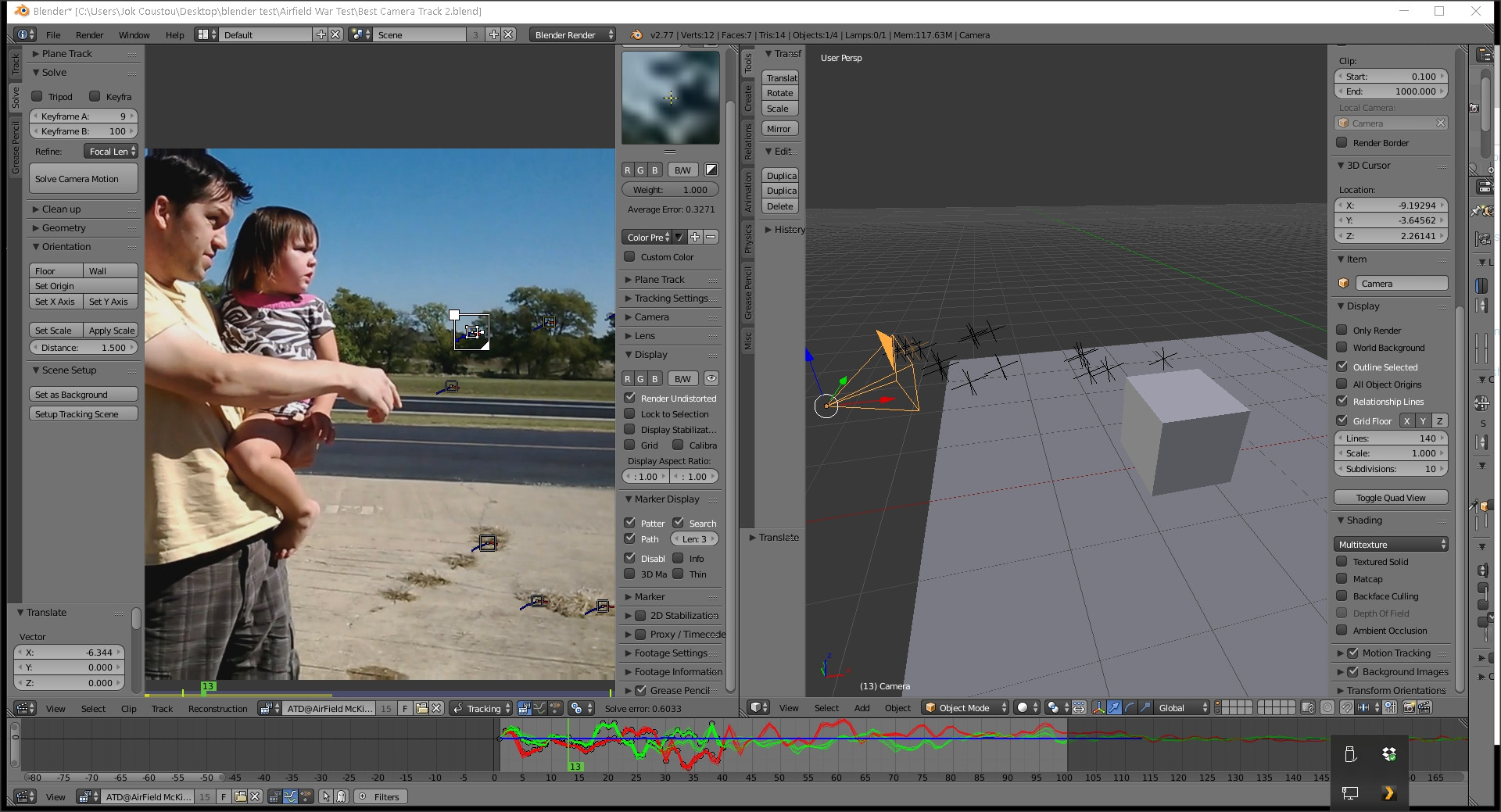Click the Blender logo icon in header

tap(636, 34)
